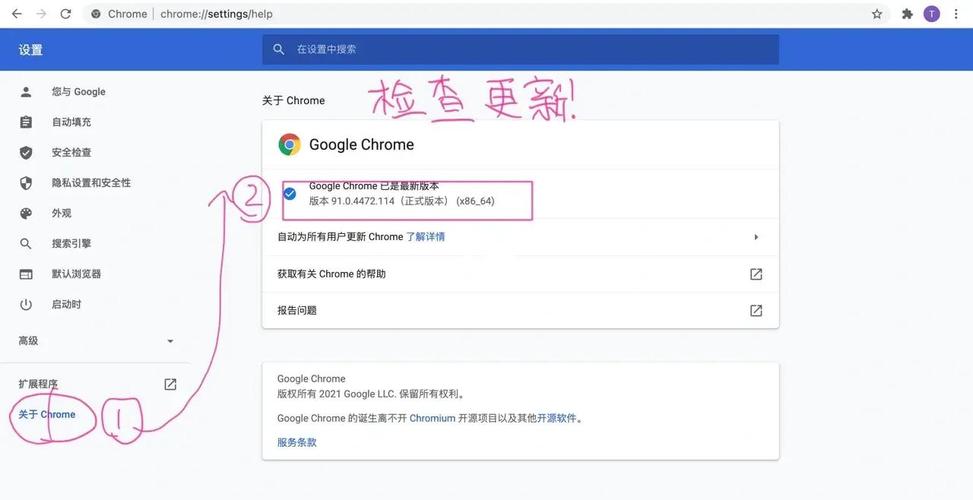Click the Google Chrome logo in the card

(x=289, y=145)
